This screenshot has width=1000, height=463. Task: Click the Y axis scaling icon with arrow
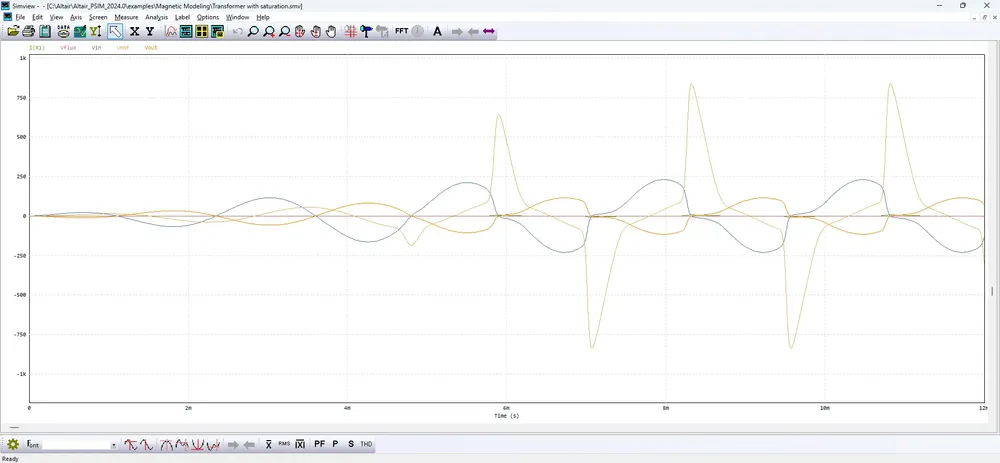pyautogui.click(x=96, y=31)
